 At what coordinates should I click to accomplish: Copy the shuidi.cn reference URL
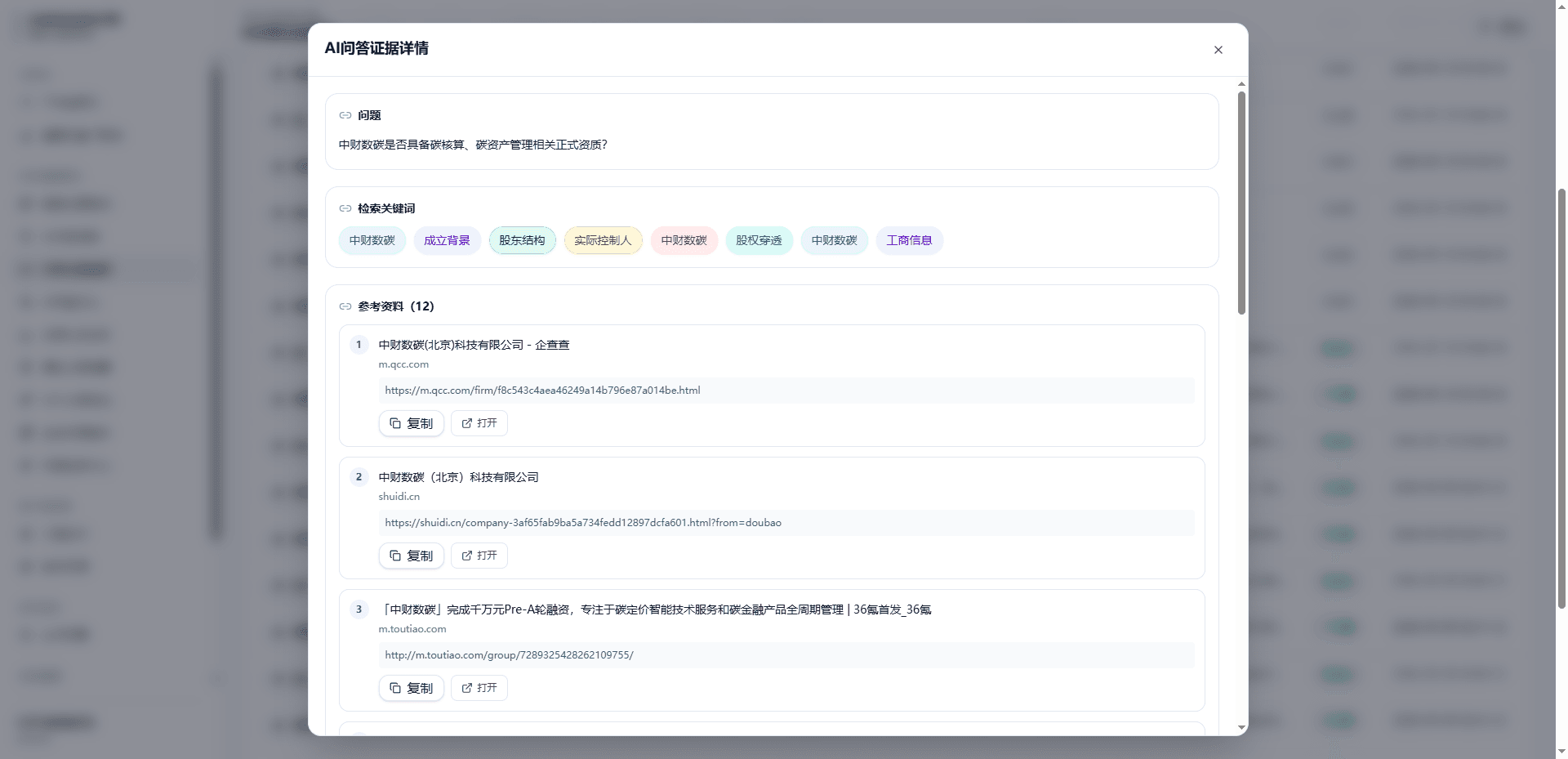click(411, 556)
